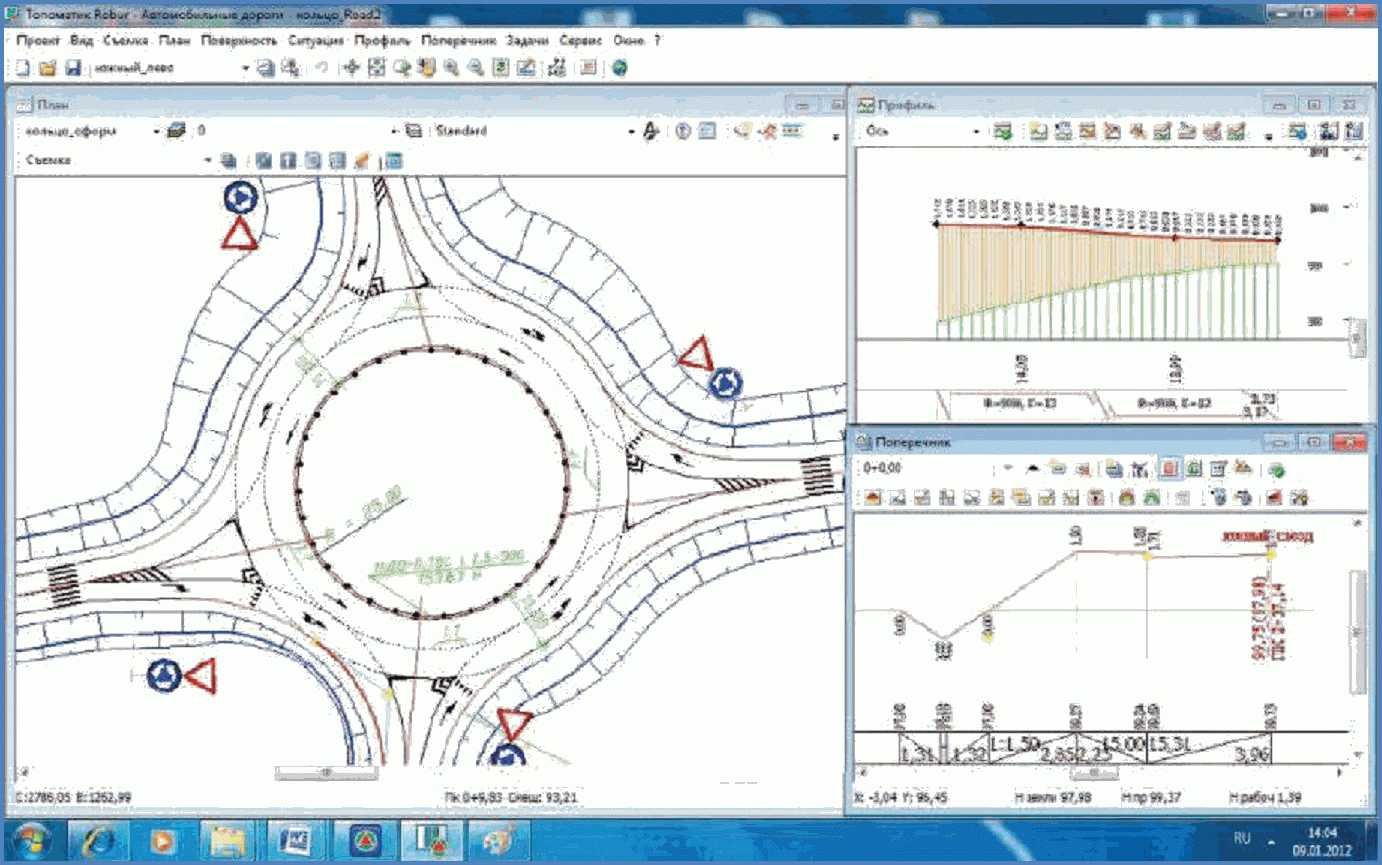
Task: Open project with the folder icon
Action: 47,68
